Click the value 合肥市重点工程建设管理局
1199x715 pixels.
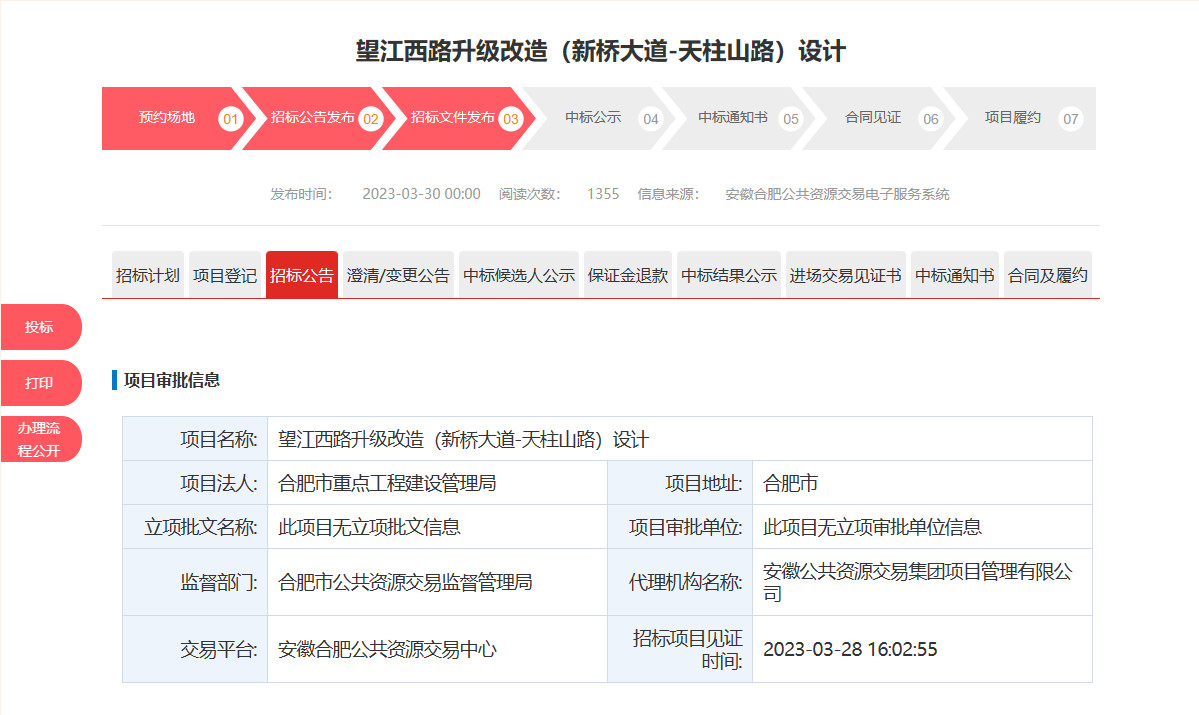pyautogui.click(x=387, y=483)
